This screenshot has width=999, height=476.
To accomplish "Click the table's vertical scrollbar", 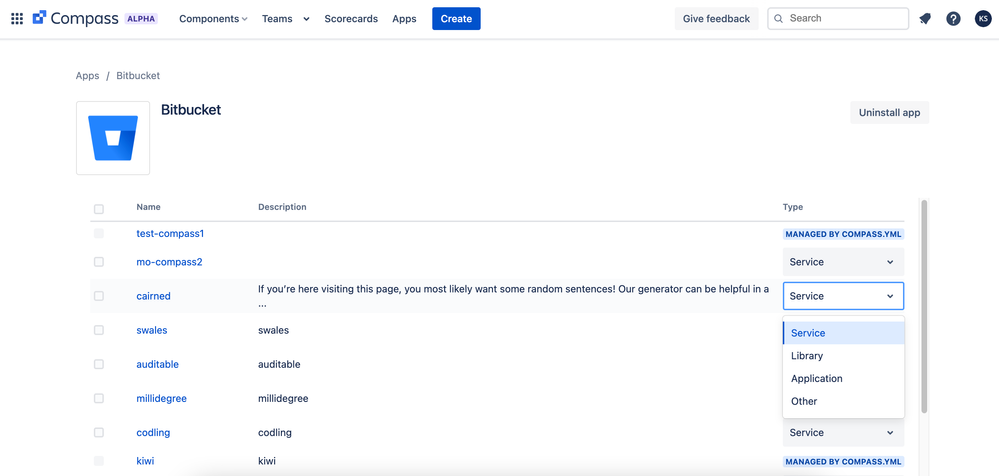I will (x=924, y=306).
